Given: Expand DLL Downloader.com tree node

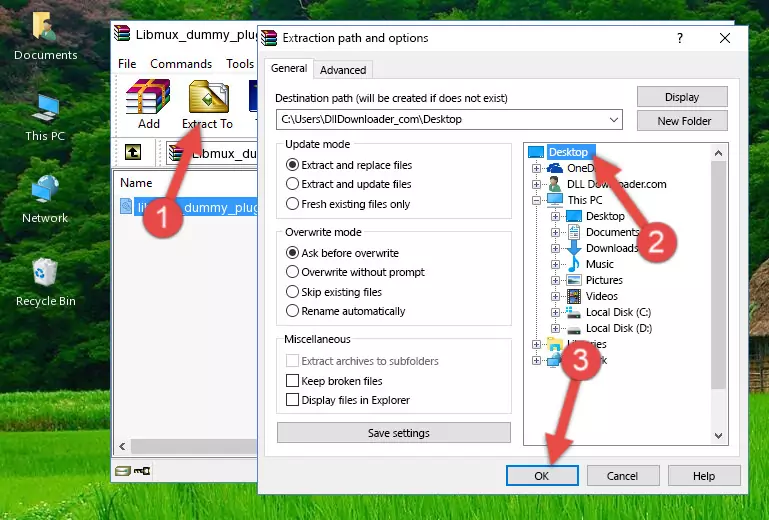Looking at the screenshot, I should point(536,184).
